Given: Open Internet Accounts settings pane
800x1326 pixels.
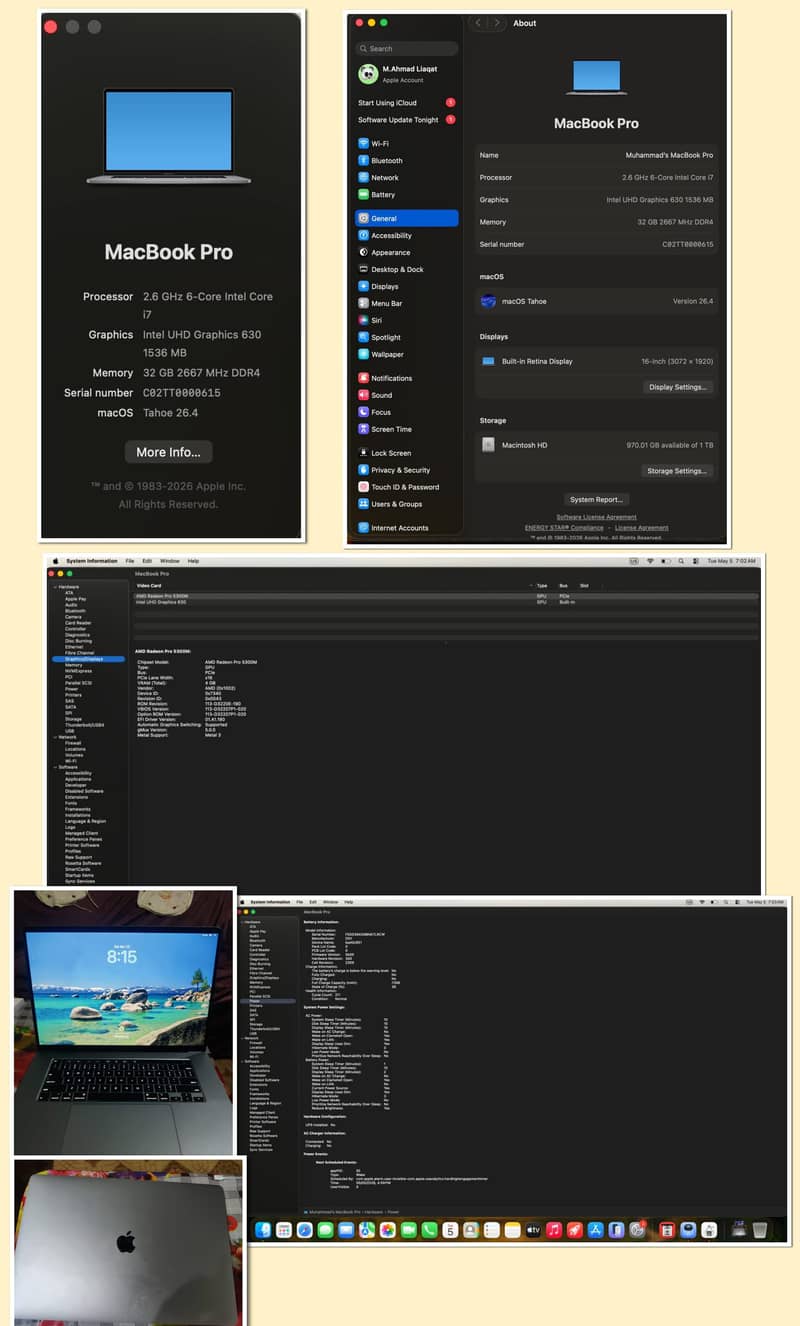Looking at the screenshot, I should [x=406, y=527].
